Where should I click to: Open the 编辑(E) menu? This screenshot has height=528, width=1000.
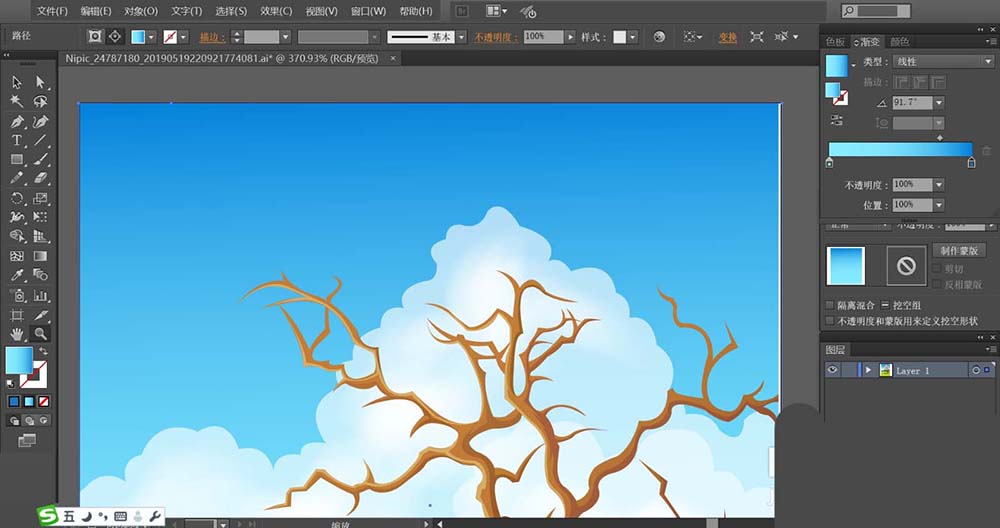(96, 11)
